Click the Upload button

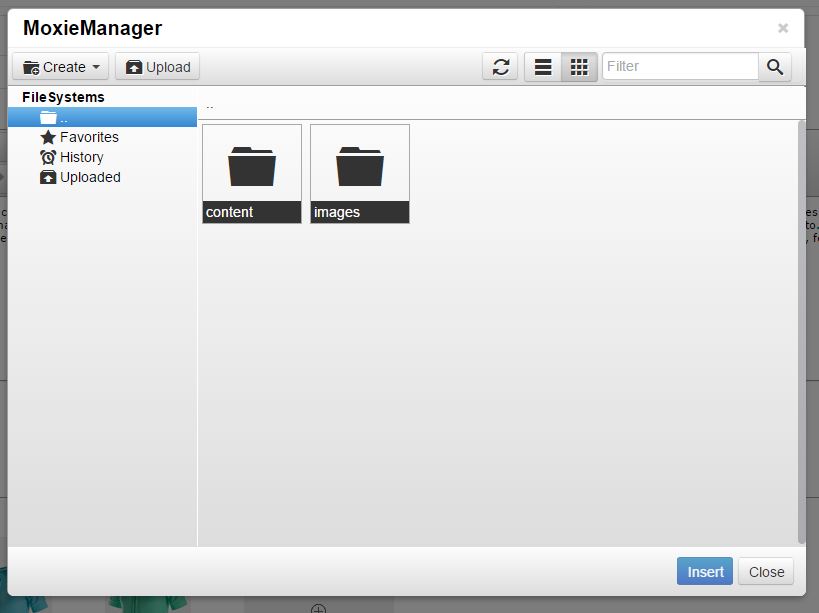(157, 66)
